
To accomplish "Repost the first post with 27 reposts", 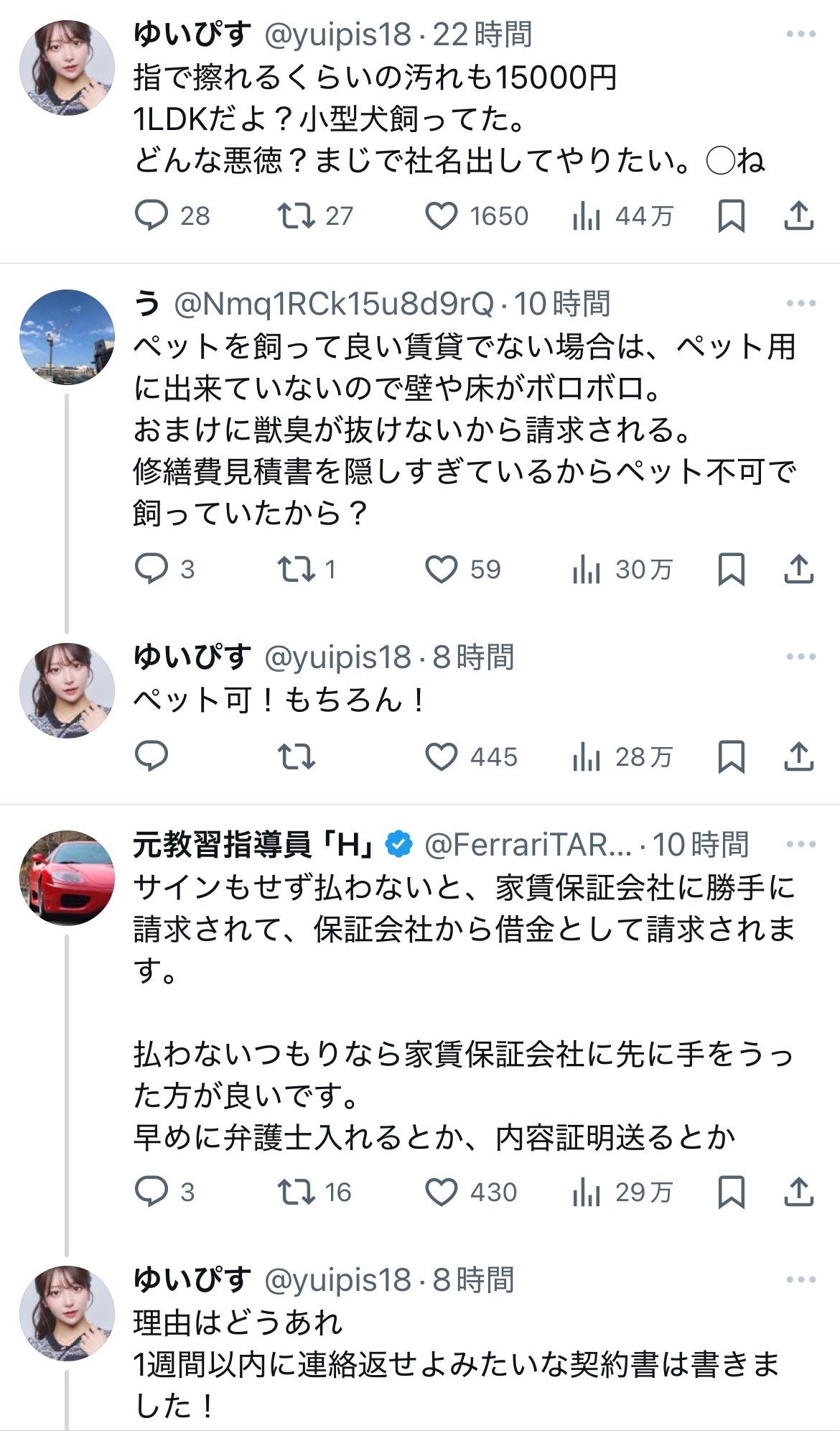I will click(297, 216).
